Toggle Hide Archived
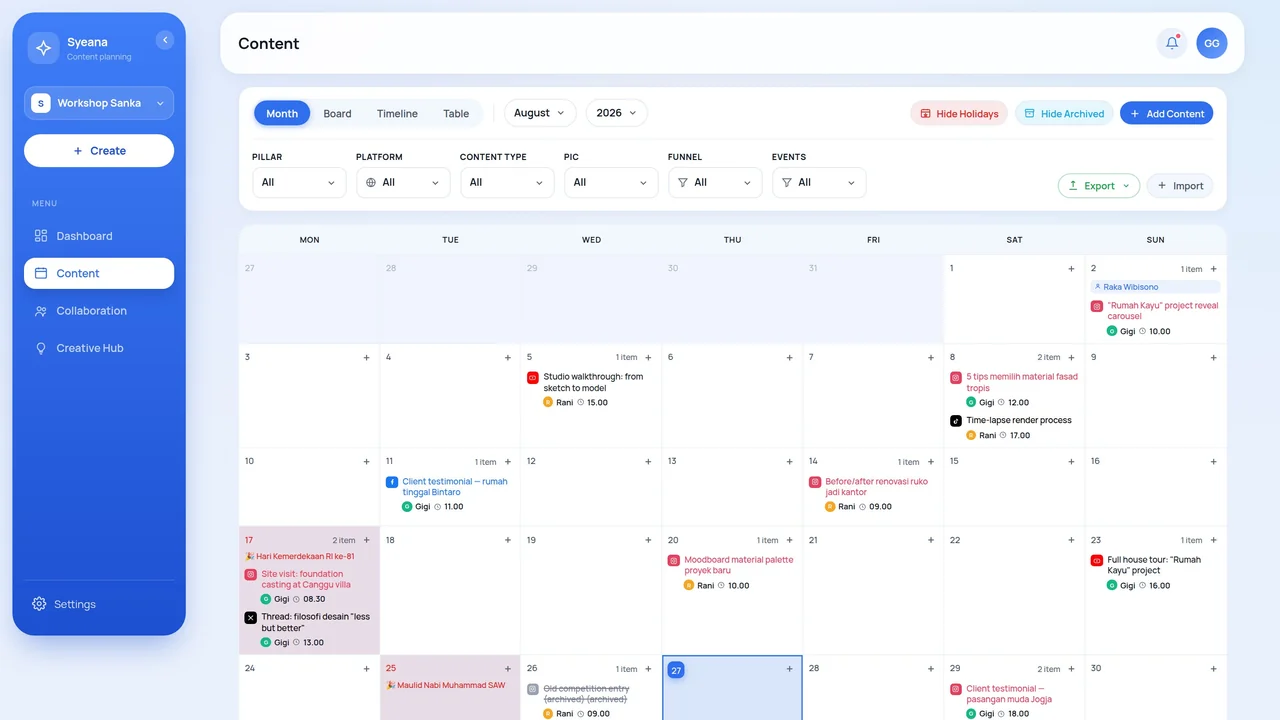This screenshot has width=1280, height=720. pyautogui.click(x=1064, y=113)
